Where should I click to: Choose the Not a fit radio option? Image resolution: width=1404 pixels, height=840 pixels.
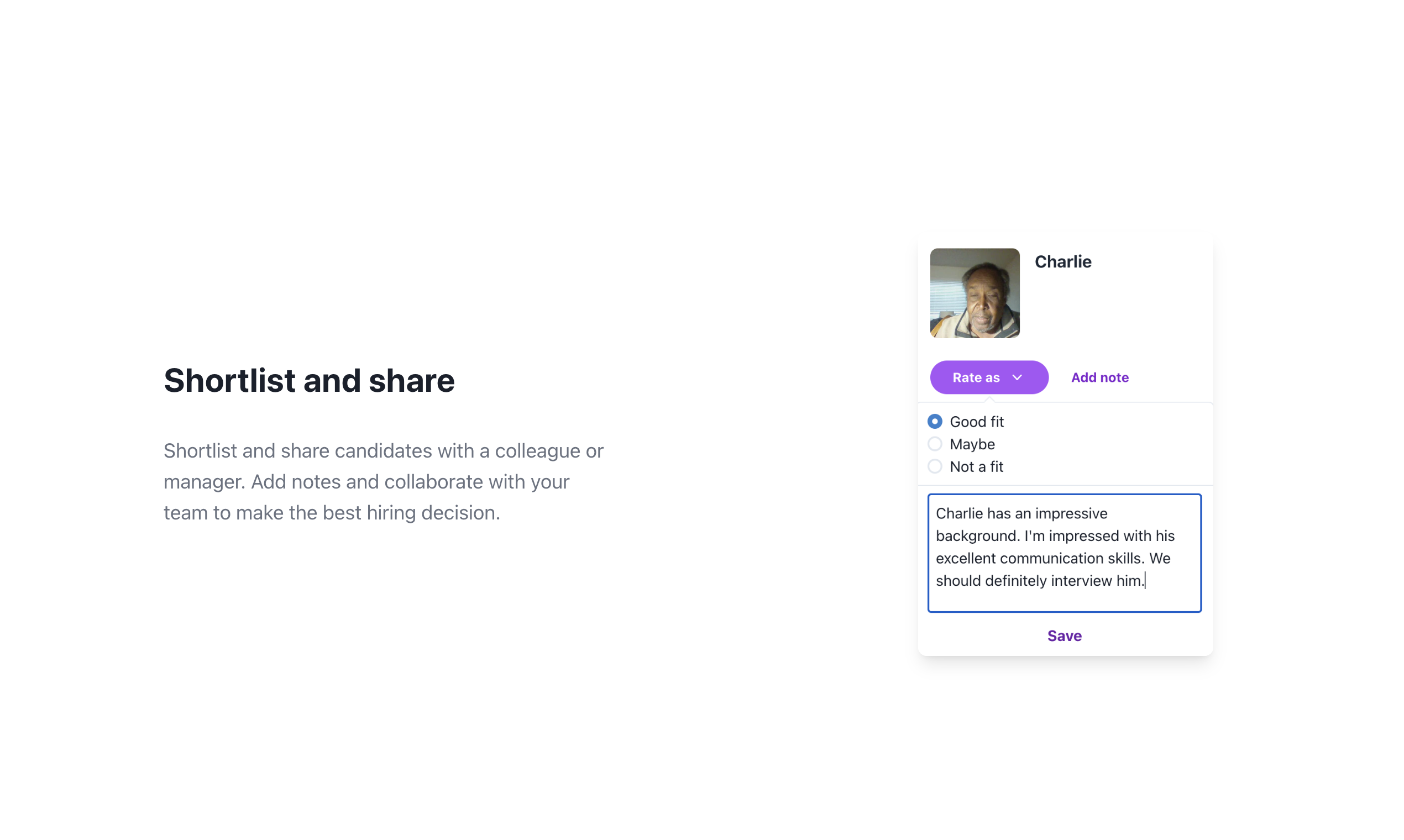pyautogui.click(x=935, y=466)
